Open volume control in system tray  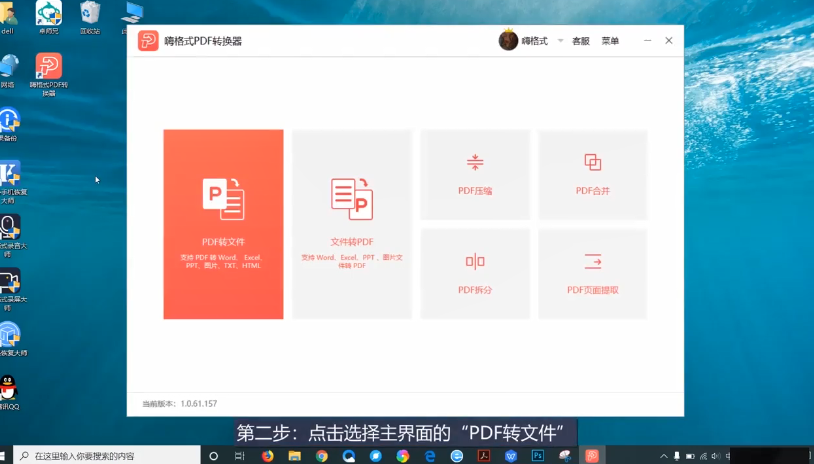[x=716, y=456]
